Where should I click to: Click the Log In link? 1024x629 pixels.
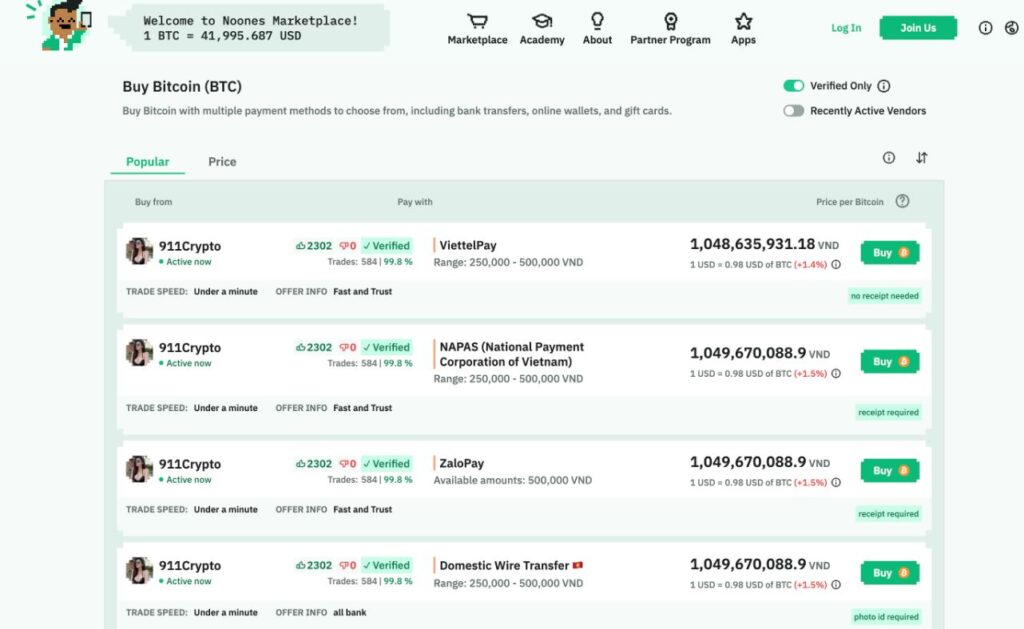click(x=846, y=28)
